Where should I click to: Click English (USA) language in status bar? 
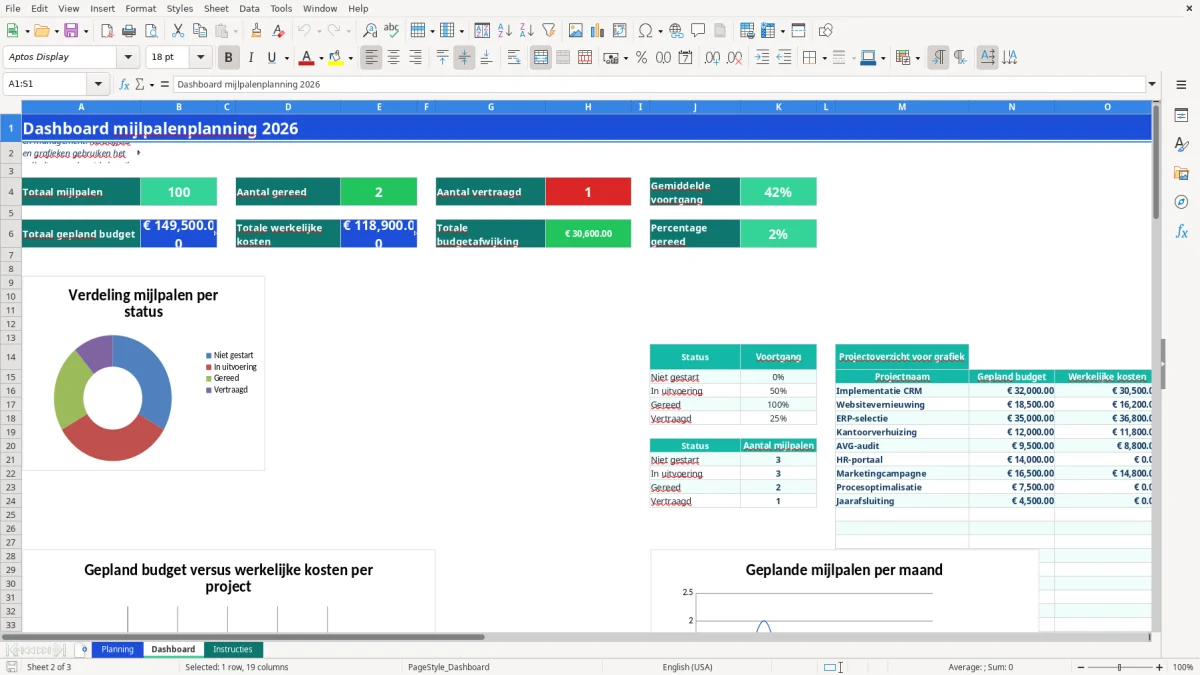coord(687,667)
